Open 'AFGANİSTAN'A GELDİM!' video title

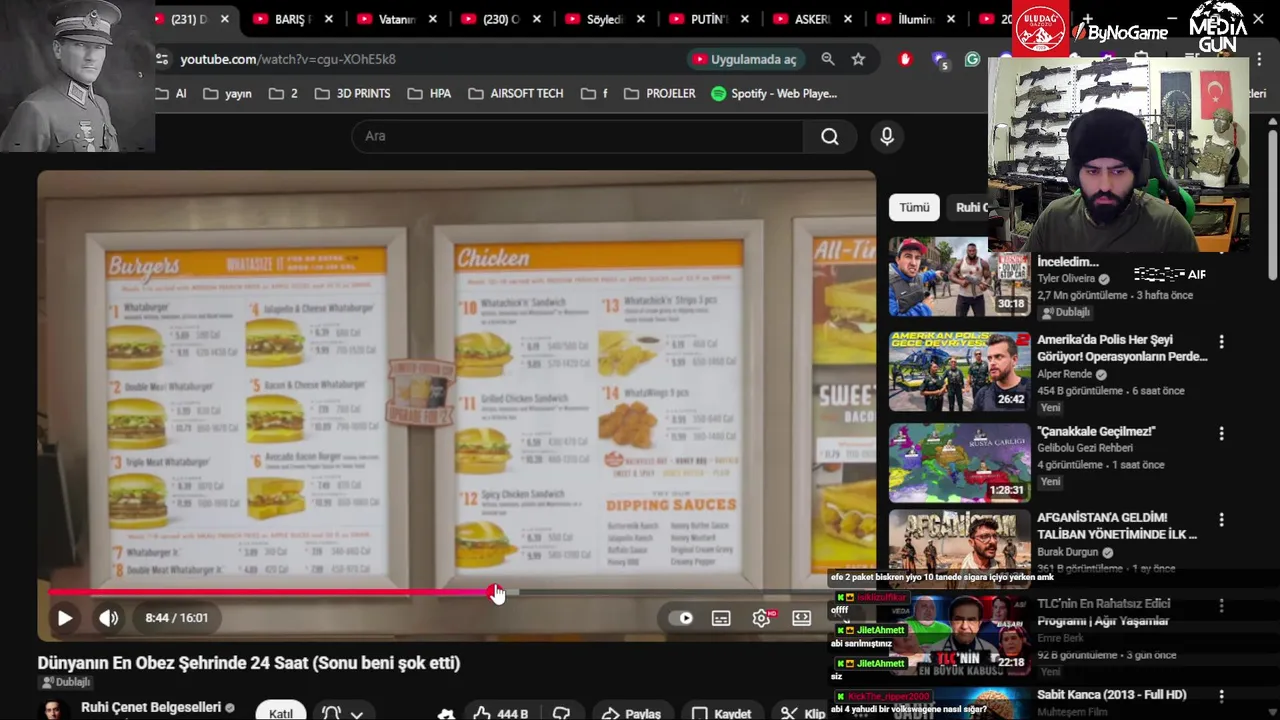[x=1116, y=526]
